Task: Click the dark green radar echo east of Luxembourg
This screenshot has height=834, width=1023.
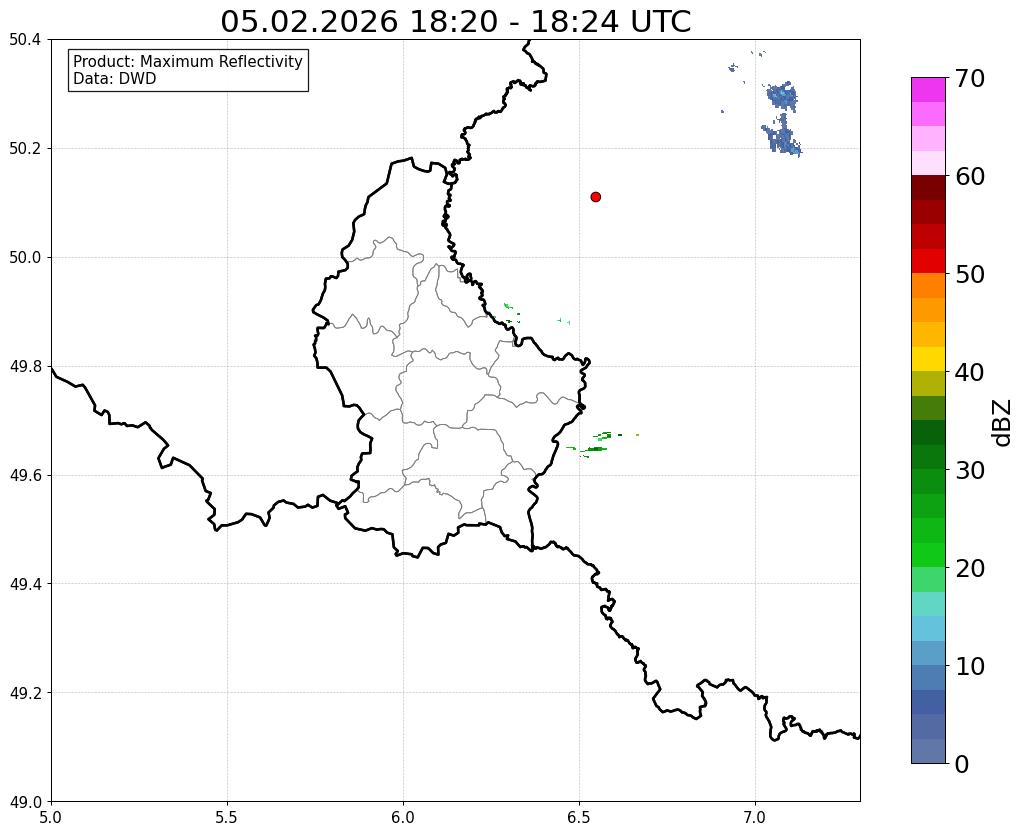Action: pyautogui.click(x=596, y=448)
